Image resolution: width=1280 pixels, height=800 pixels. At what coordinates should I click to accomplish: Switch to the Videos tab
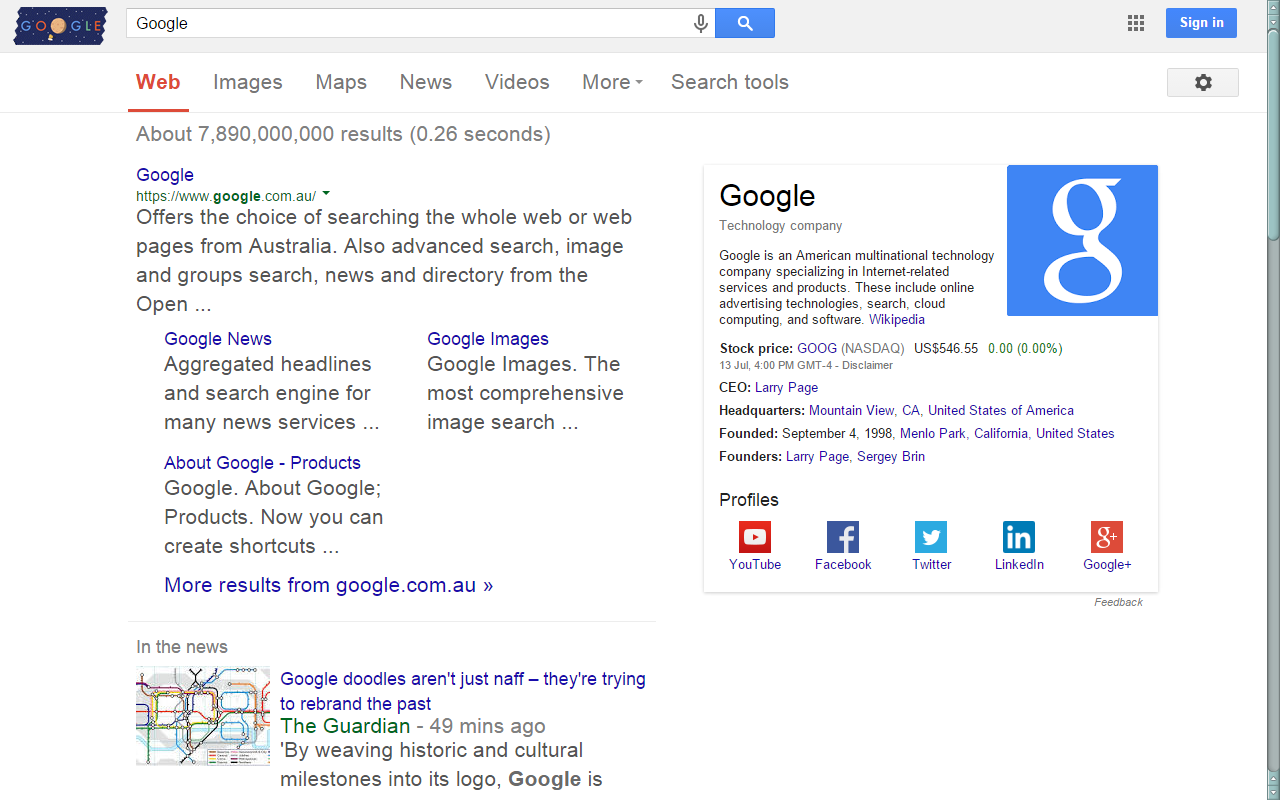(x=517, y=82)
